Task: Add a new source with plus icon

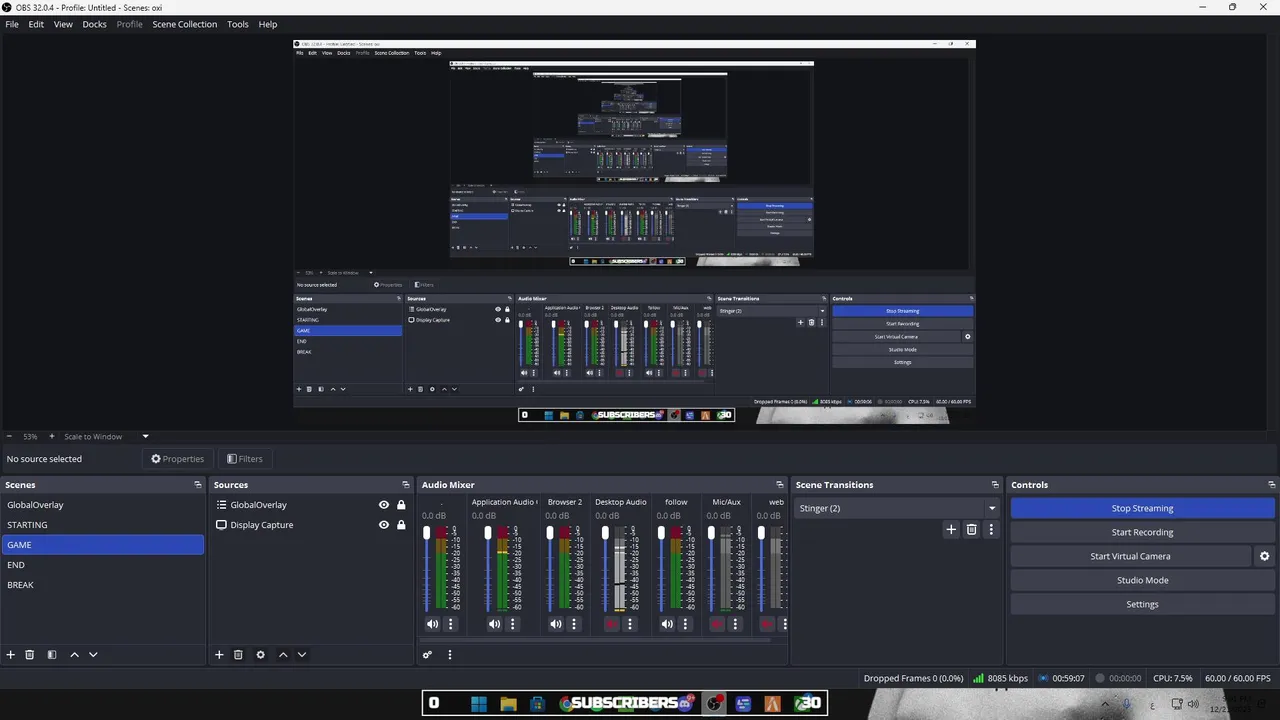Action: [x=219, y=655]
